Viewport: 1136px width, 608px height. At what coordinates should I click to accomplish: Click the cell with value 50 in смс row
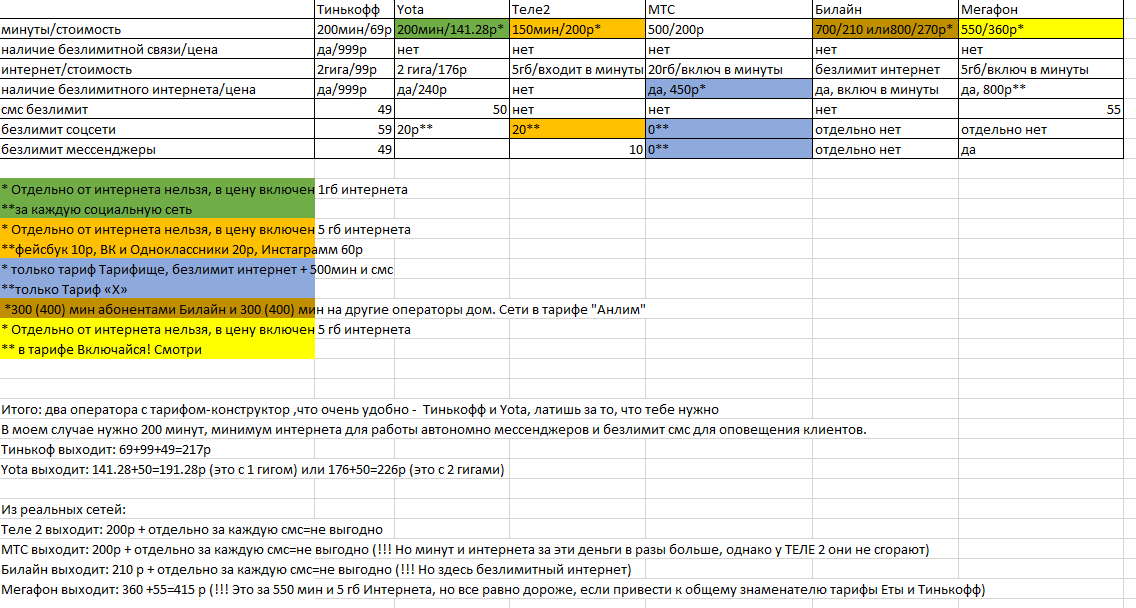pos(452,109)
